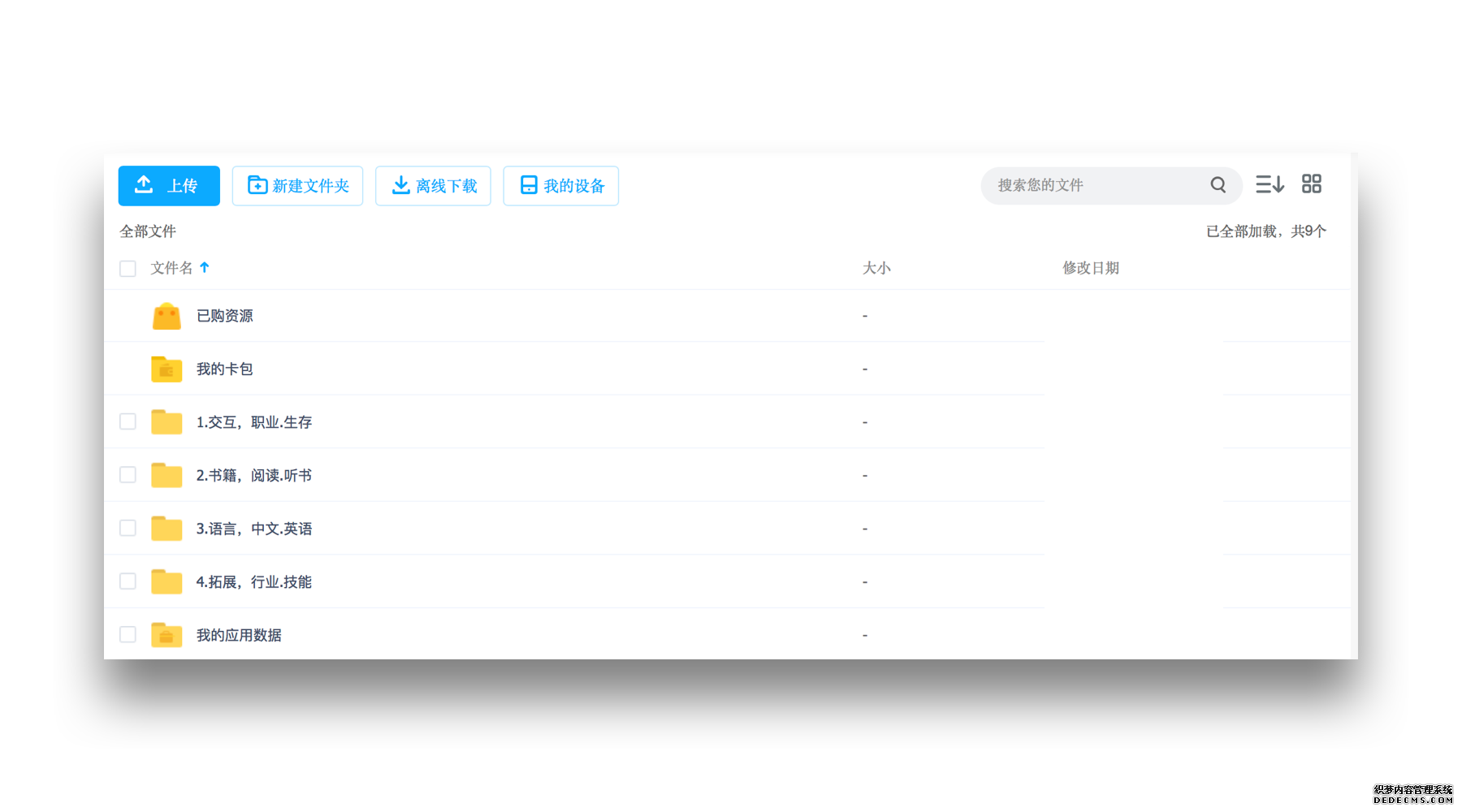Open folder 1.交互，职业.生存
This screenshot has height=812, width=1462.
[x=254, y=422]
